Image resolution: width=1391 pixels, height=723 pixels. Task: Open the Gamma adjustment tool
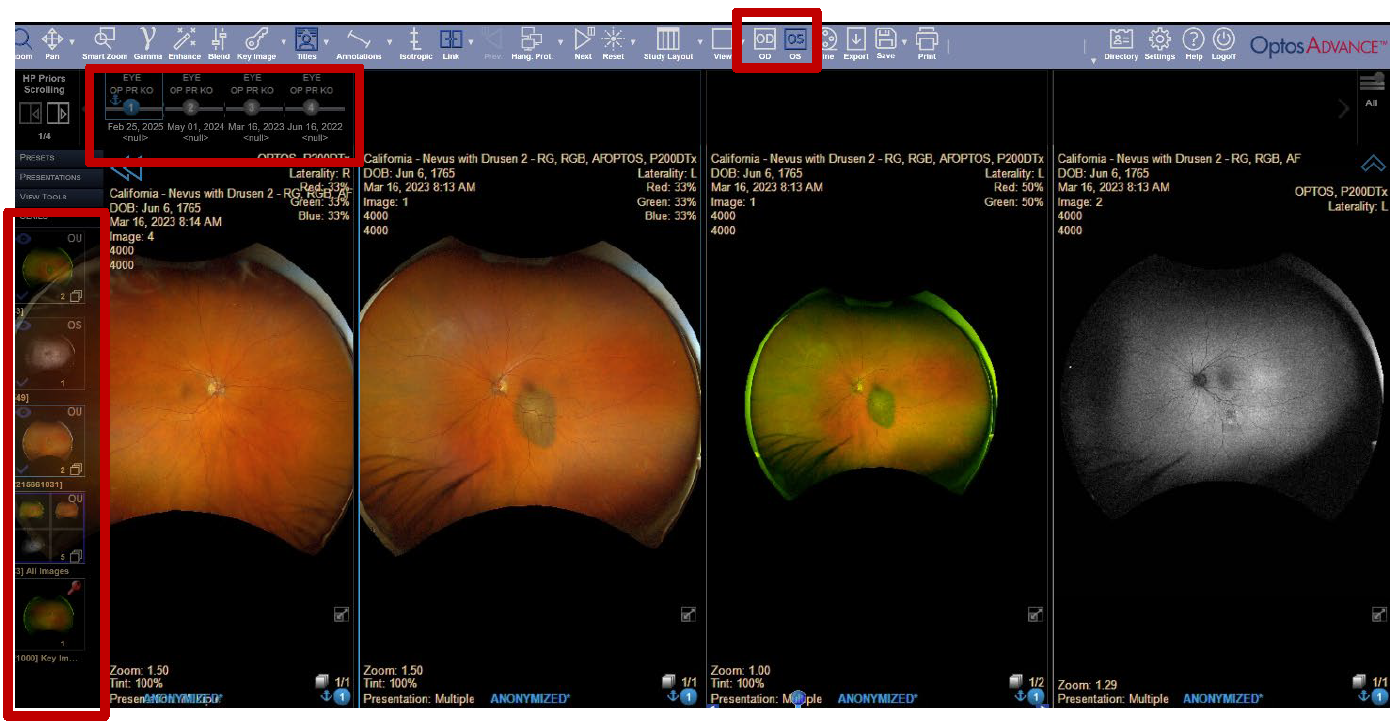tap(148, 39)
